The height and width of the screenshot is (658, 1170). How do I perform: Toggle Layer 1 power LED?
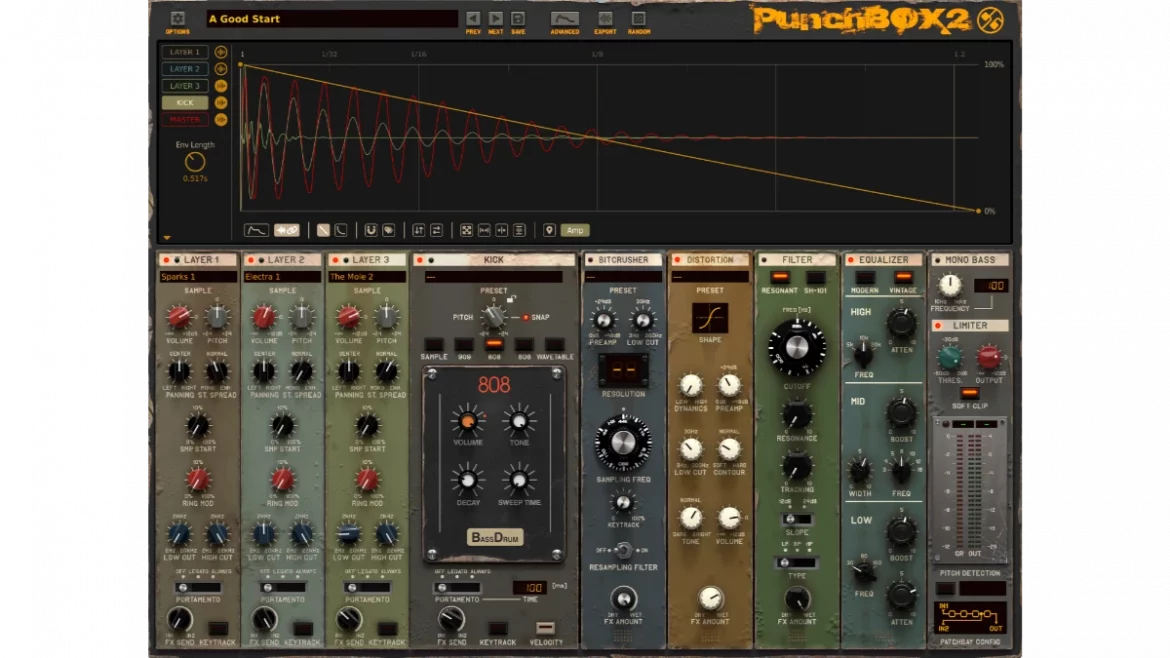pos(166,260)
